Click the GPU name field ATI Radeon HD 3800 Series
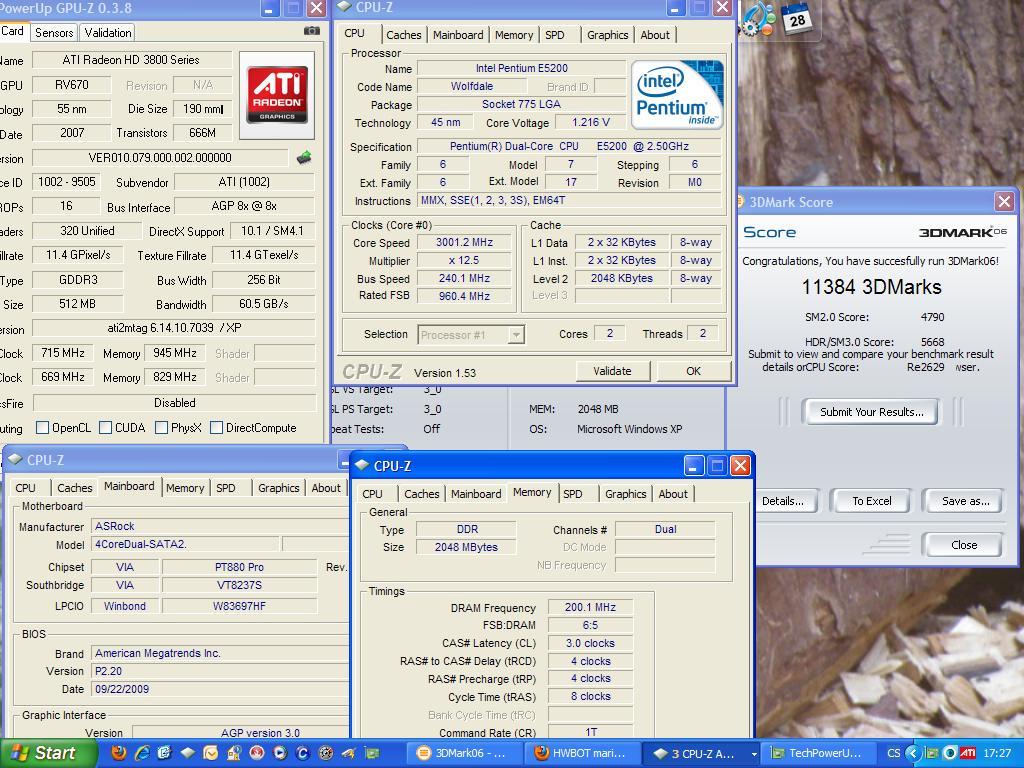This screenshot has height=768, width=1024. tap(131, 60)
